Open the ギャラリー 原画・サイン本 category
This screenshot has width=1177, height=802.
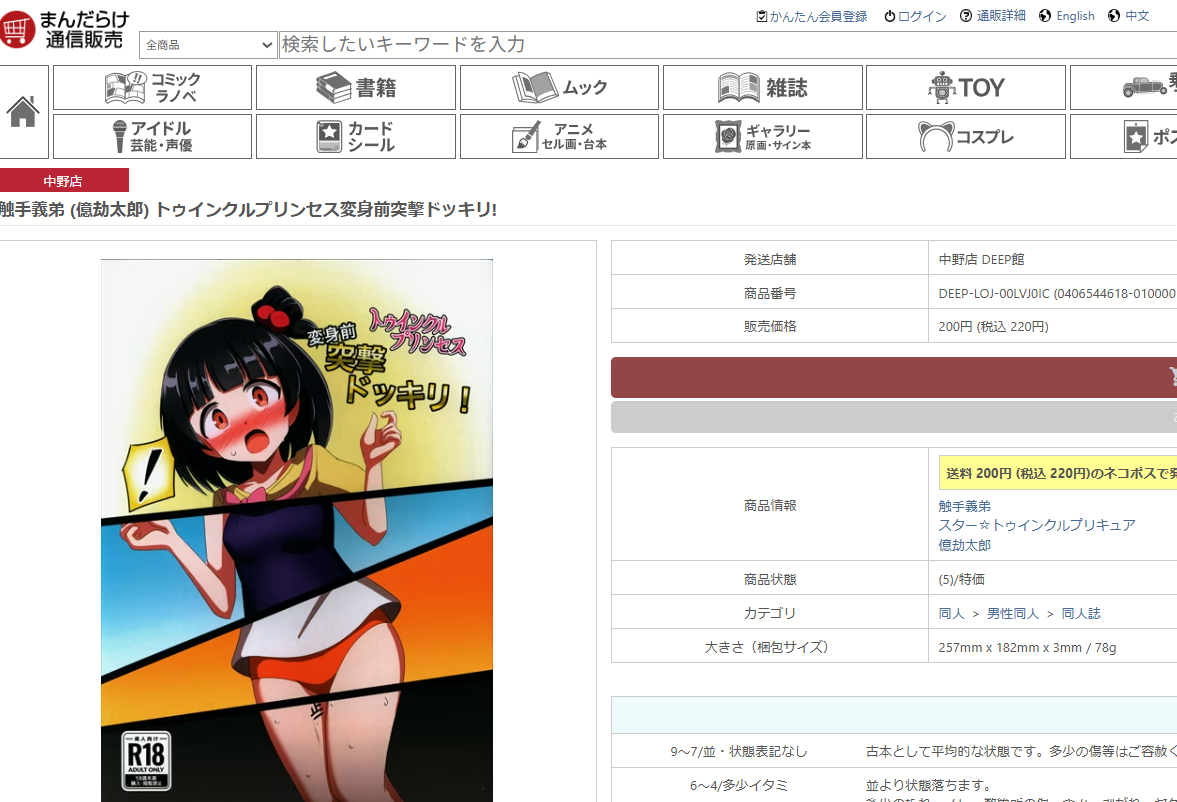[762, 136]
